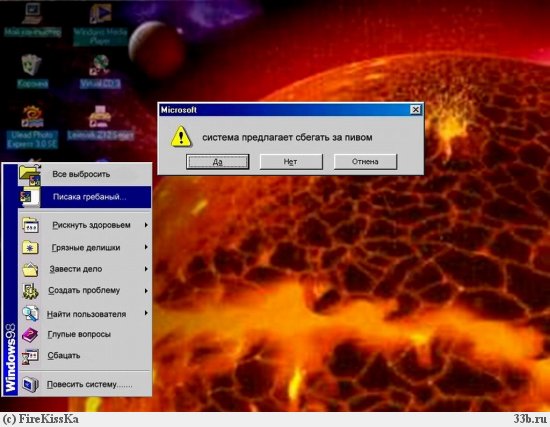Open the Ulead Photo Express 3.0 SE shortcut
The width and height of the screenshot is (550, 427).
[x=32, y=126]
